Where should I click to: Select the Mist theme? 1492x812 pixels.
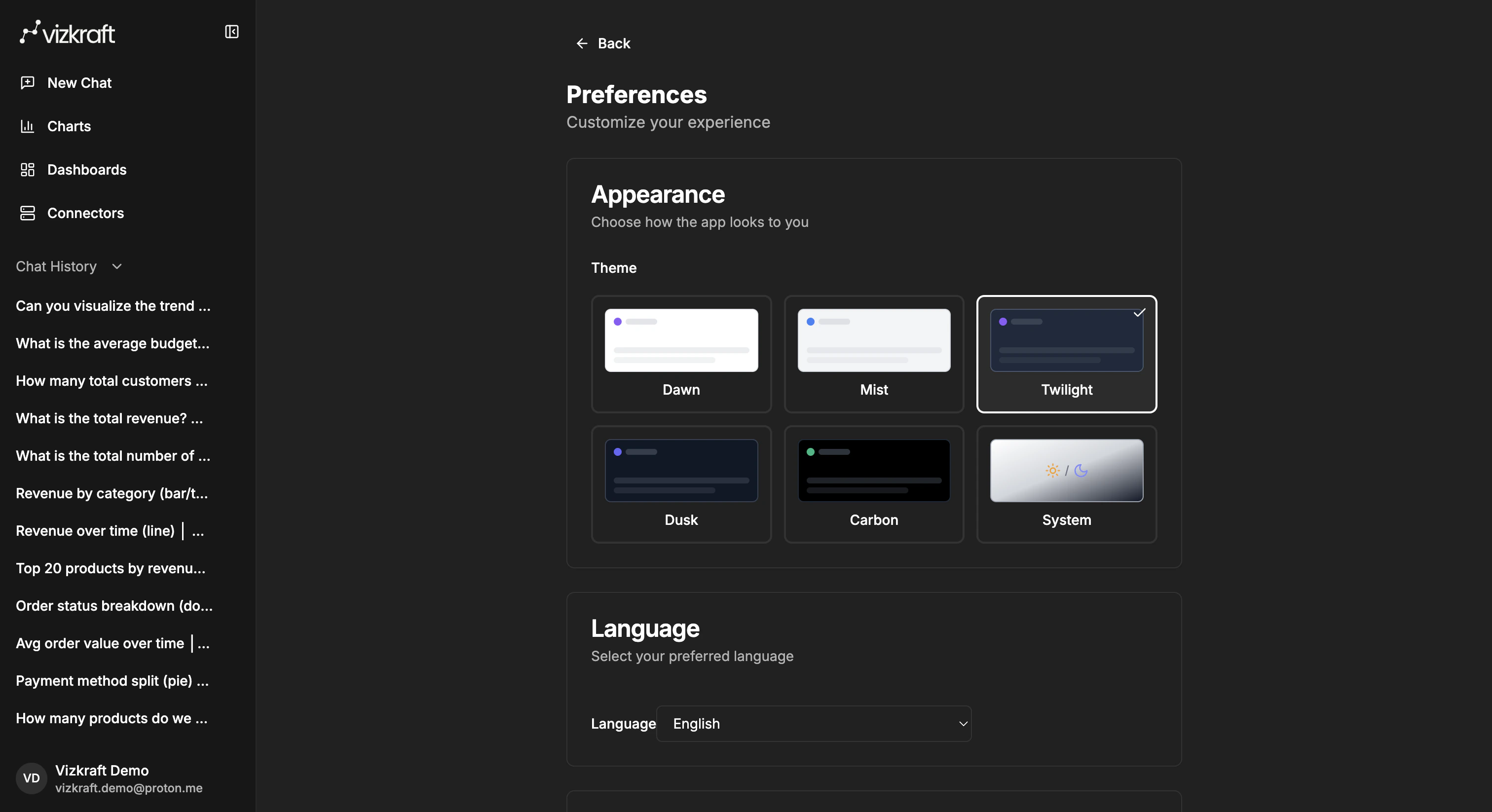(873, 355)
